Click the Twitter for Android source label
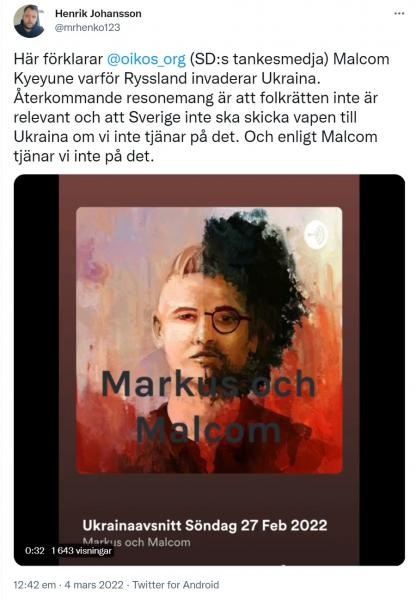 point(176,585)
